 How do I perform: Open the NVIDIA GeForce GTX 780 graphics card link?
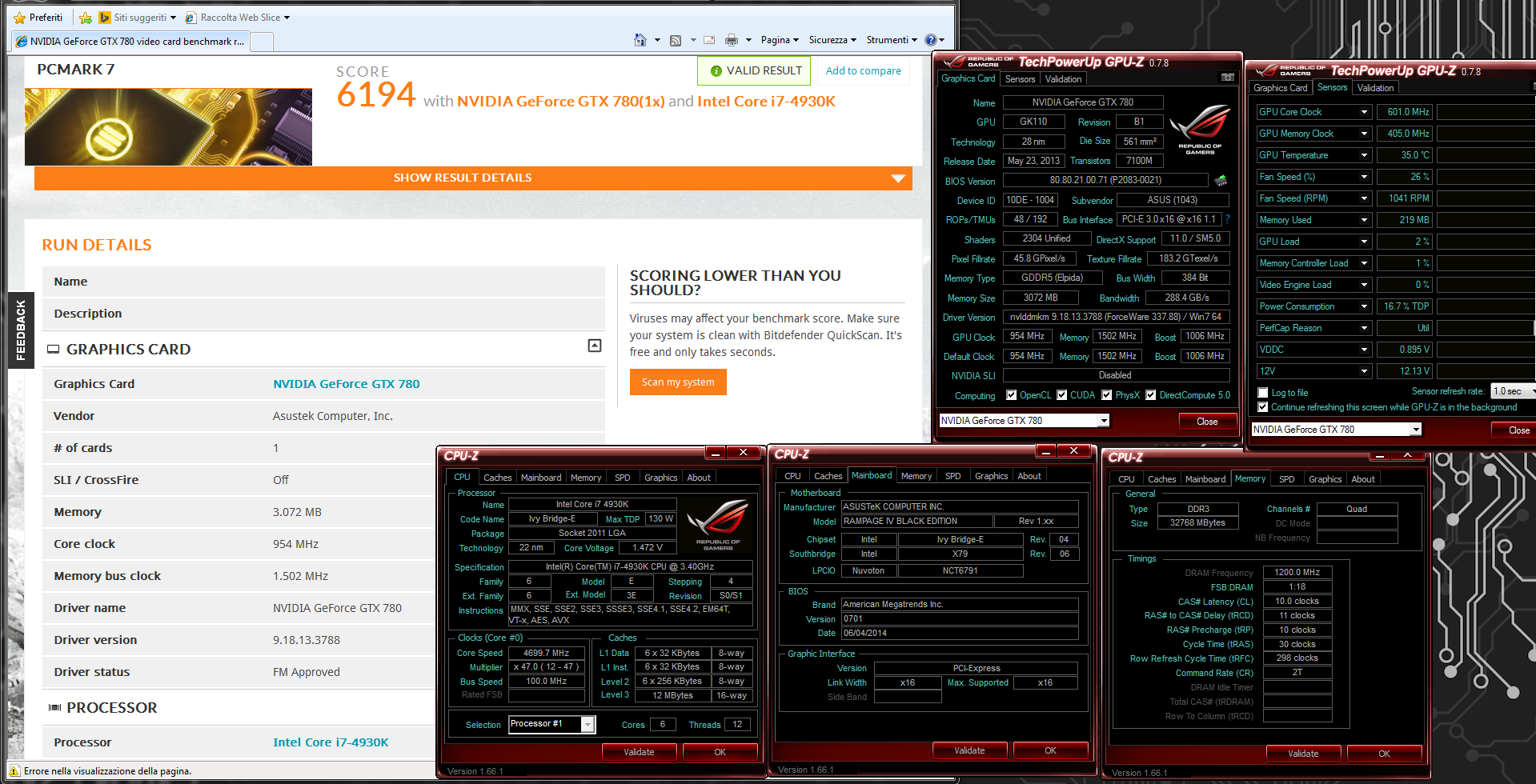(346, 384)
